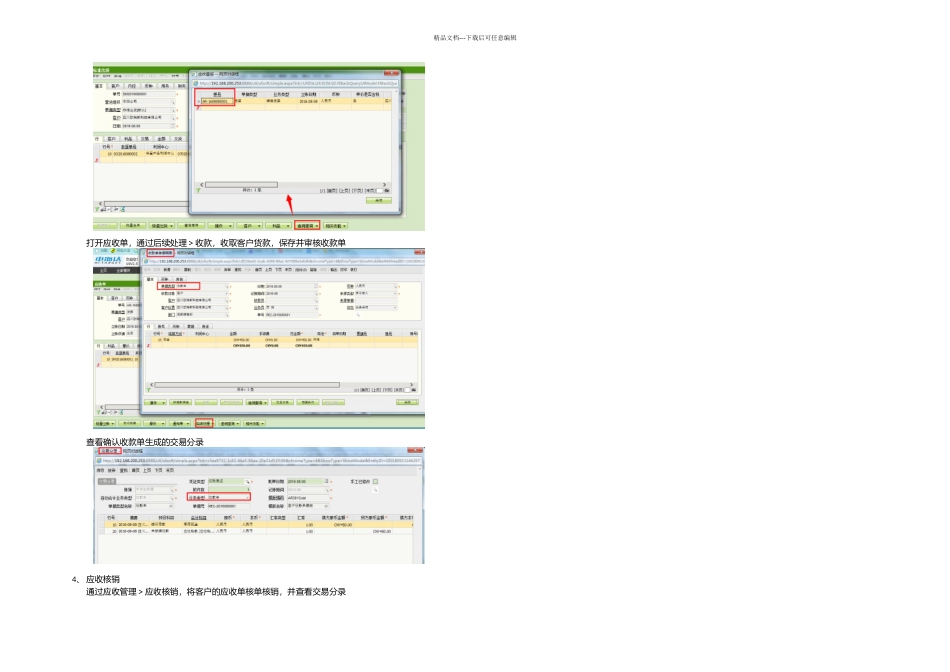Click the horizontal scrollbar thumb in the receipt dialog grid
Image resolution: width=950 pixels, height=672 pixels.
pyautogui.click(x=247, y=384)
